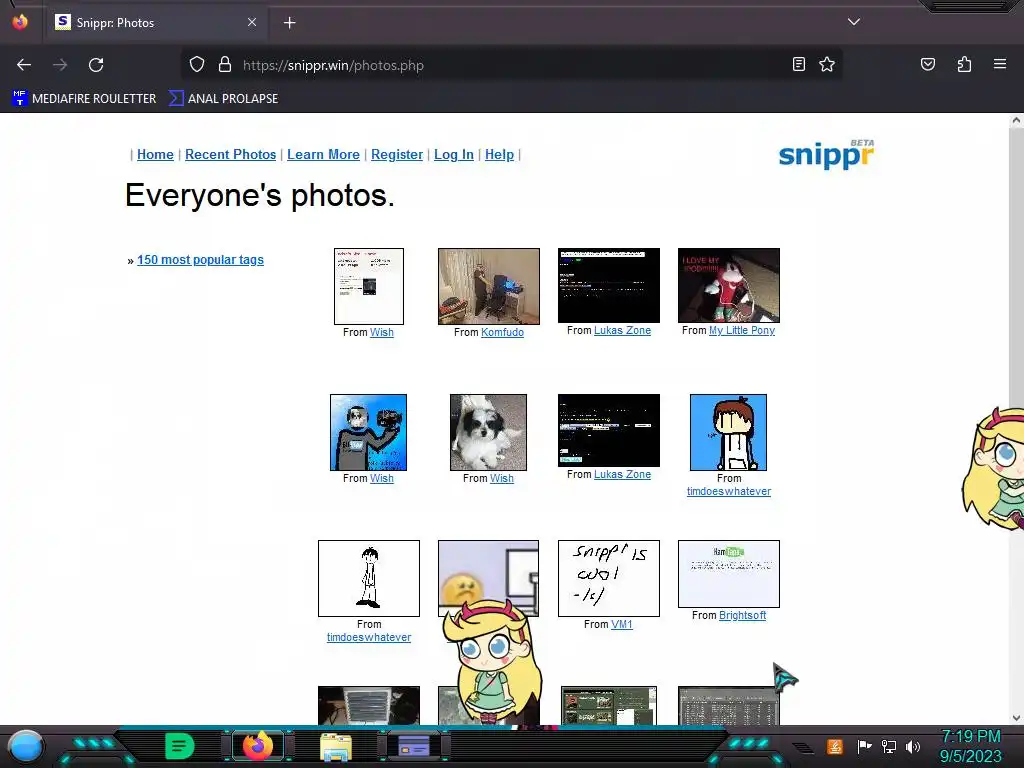List all tabs dropdown arrow

[x=854, y=22]
